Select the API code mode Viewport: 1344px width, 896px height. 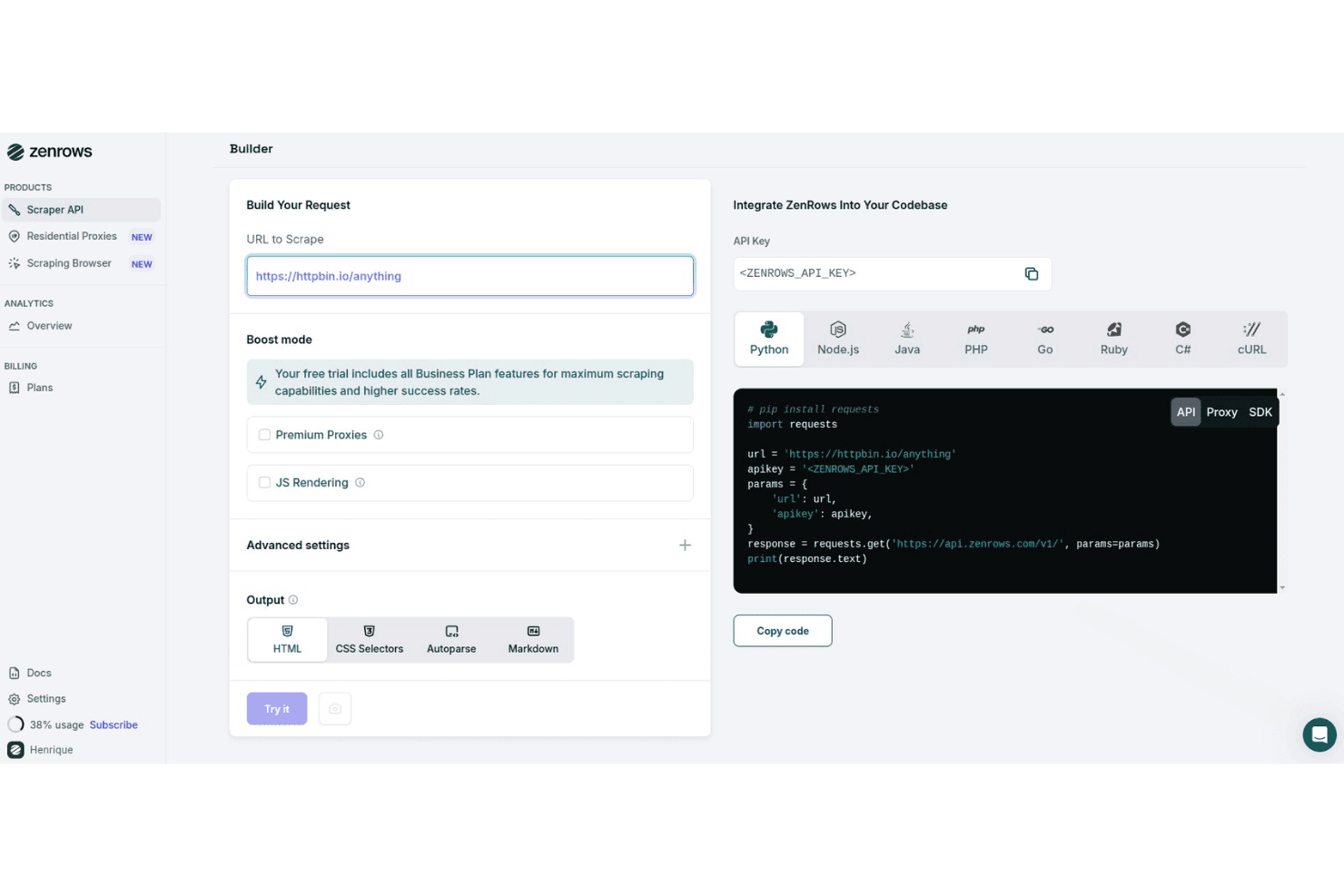1186,412
